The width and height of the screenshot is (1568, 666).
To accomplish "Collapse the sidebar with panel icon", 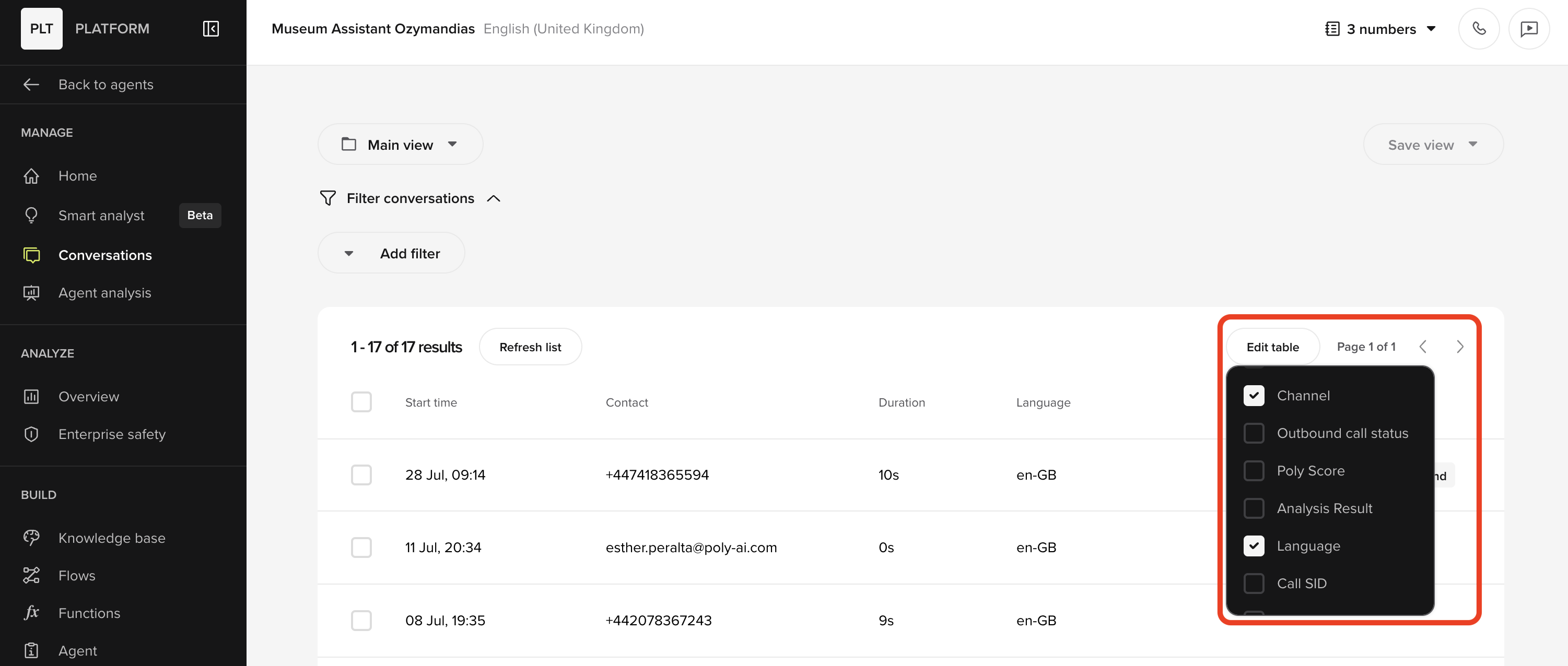I will pyautogui.click(x=210, y=29).
